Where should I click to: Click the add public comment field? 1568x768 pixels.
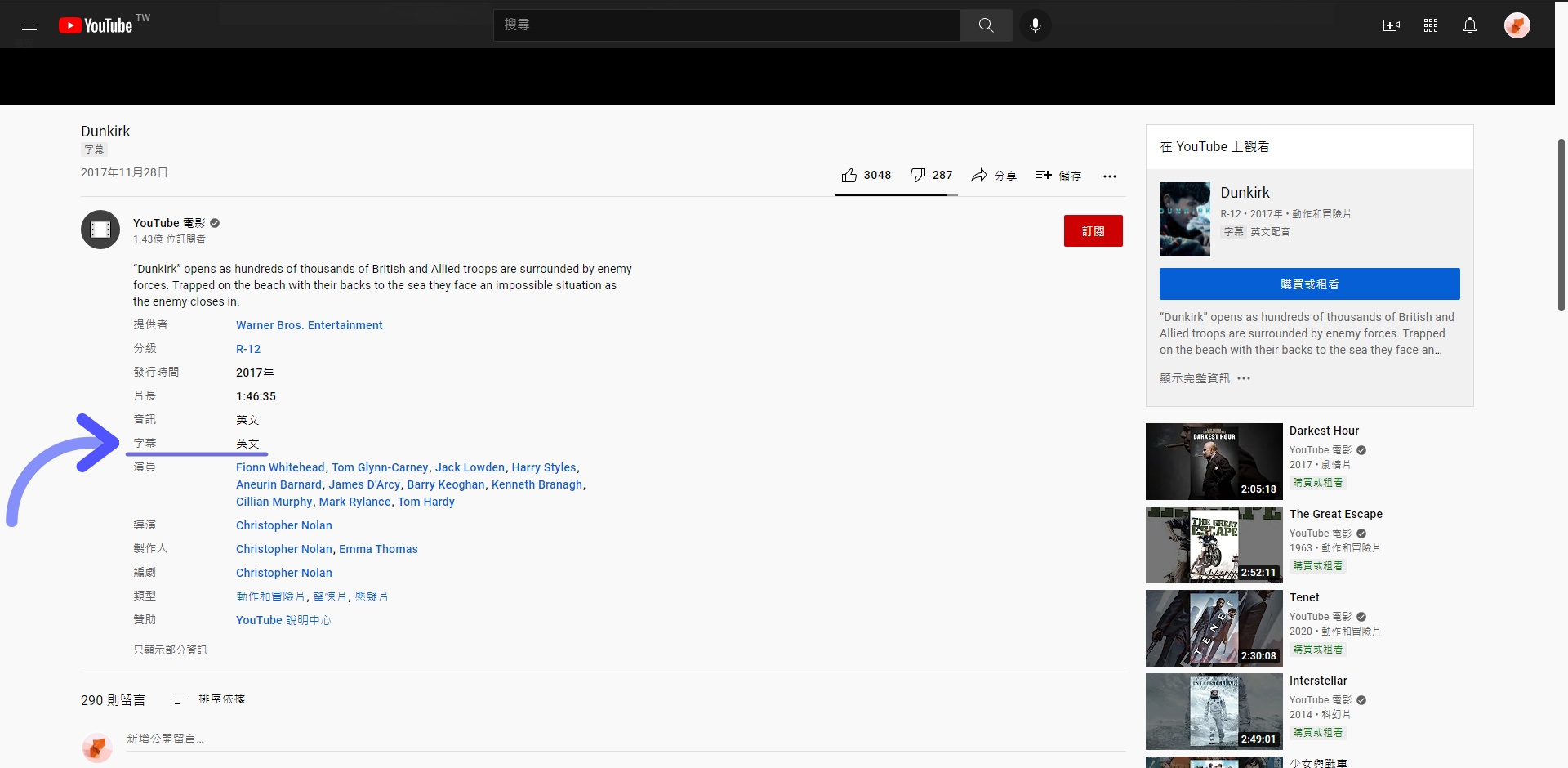[x=626, y=739]
